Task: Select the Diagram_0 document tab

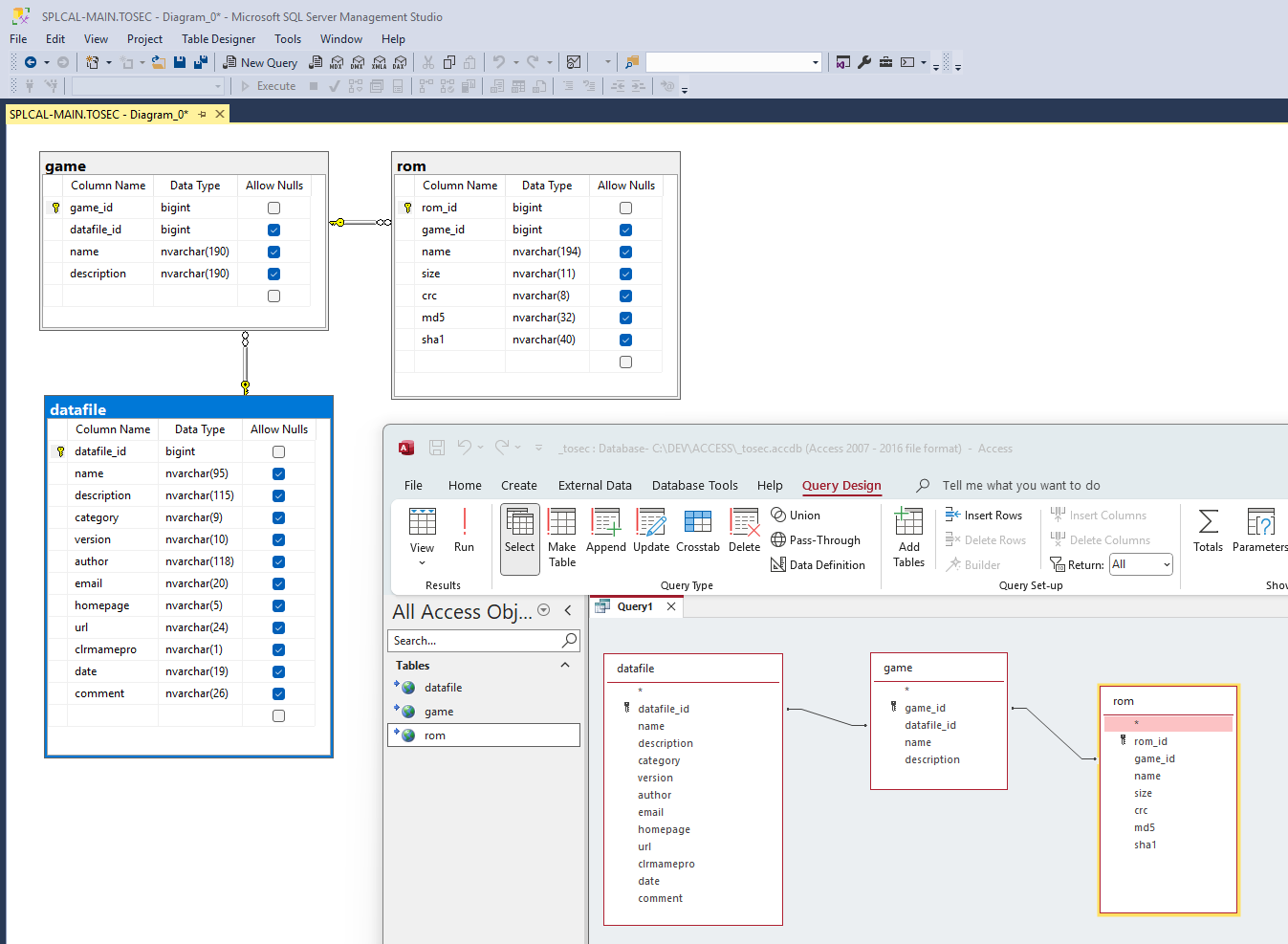Action: [x=98, y=114]
